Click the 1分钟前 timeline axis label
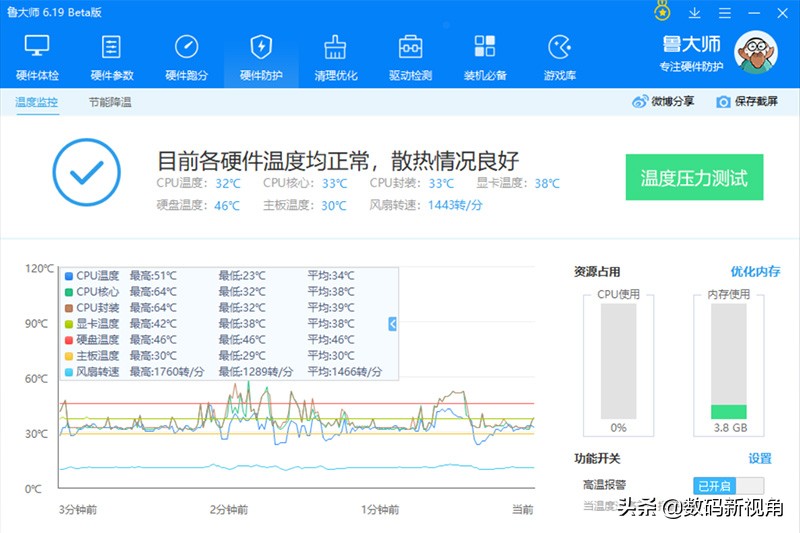The width and height of the screenshot is (800, 533). click(x=380, y=510)
